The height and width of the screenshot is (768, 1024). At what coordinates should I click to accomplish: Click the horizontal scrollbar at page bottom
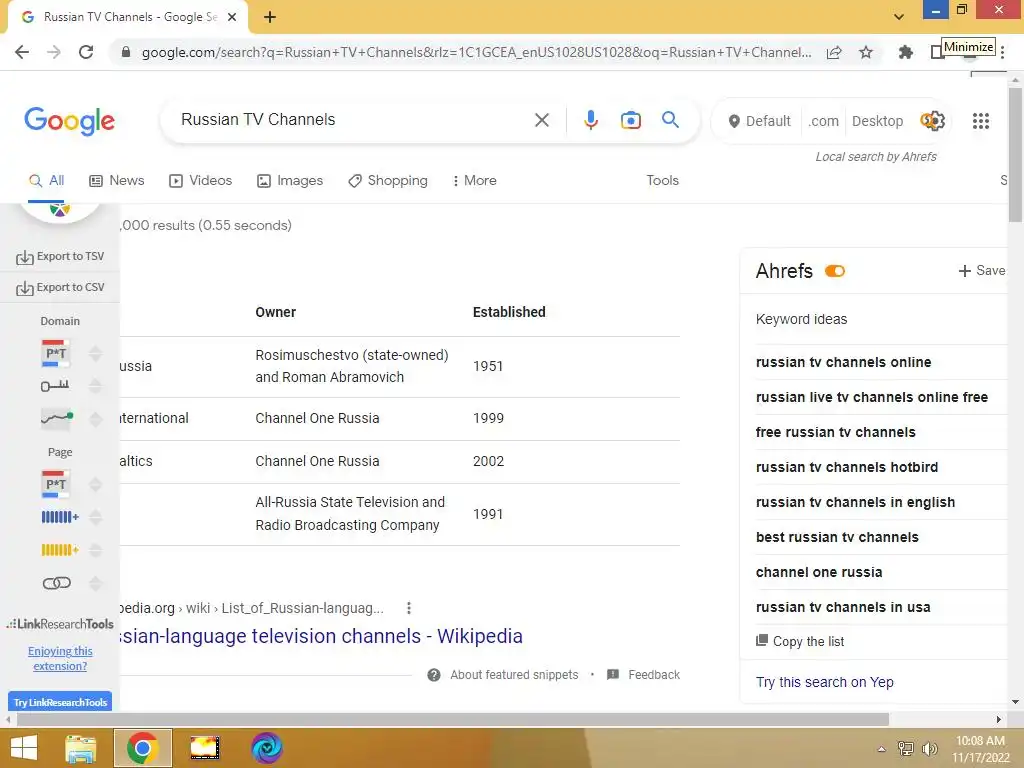[x=453, y=720]
